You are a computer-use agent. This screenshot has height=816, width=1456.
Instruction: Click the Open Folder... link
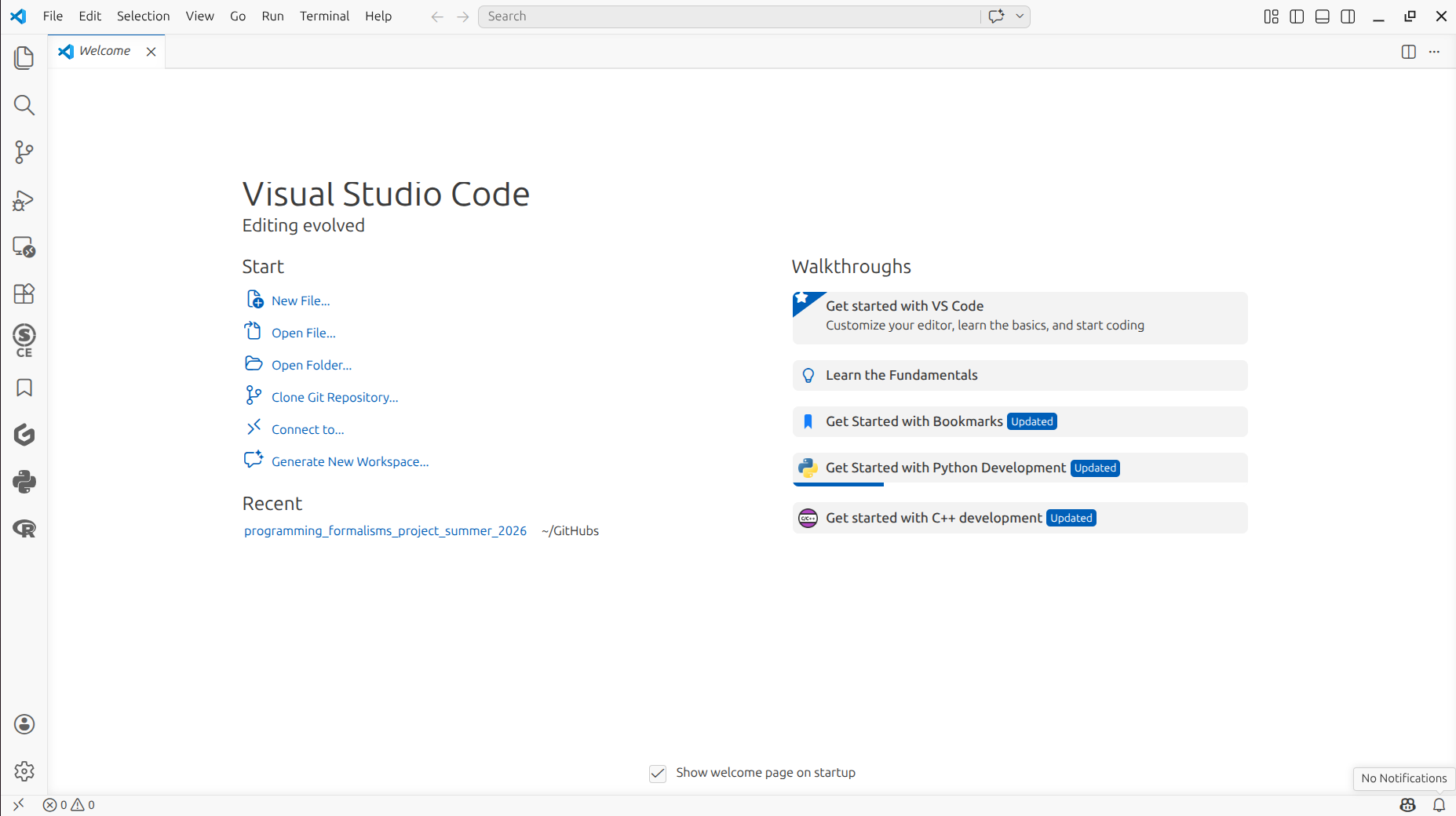312,365
